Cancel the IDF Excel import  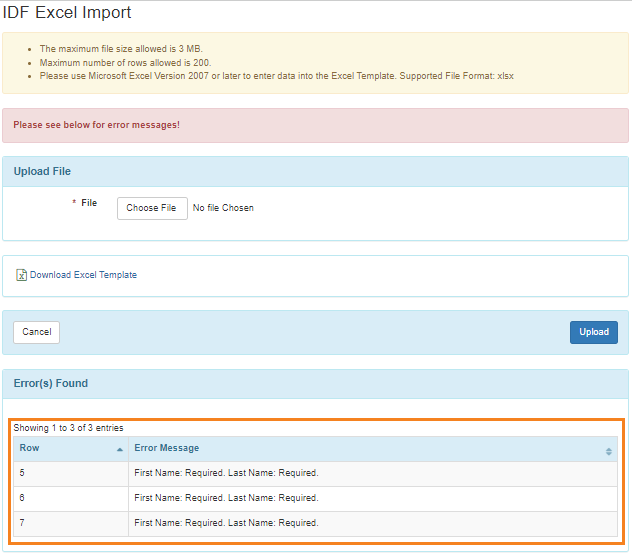[x=37, y=332]
